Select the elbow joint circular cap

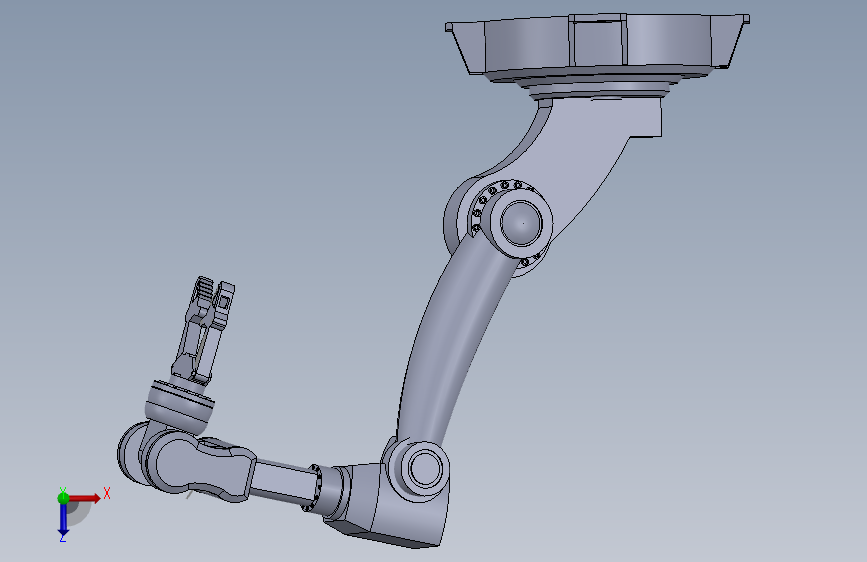click(424, 468)
